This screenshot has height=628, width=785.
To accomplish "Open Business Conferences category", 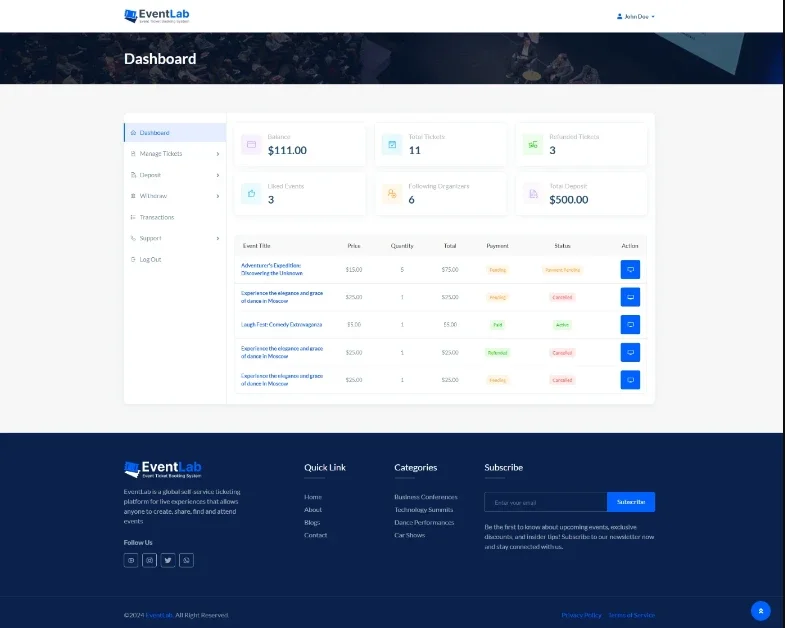I will (x=426, y=497).
